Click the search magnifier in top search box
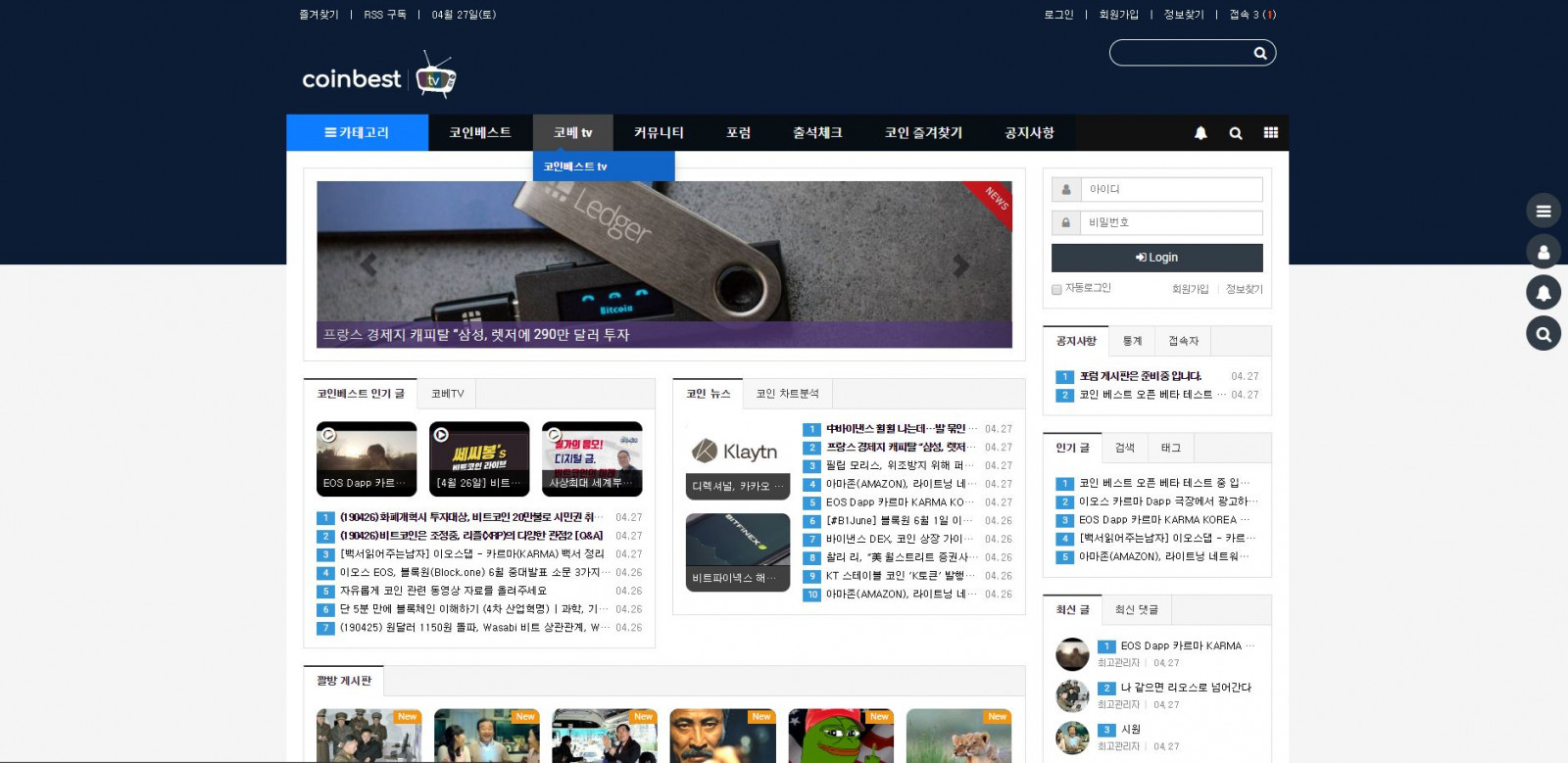 coord(1259,53)
